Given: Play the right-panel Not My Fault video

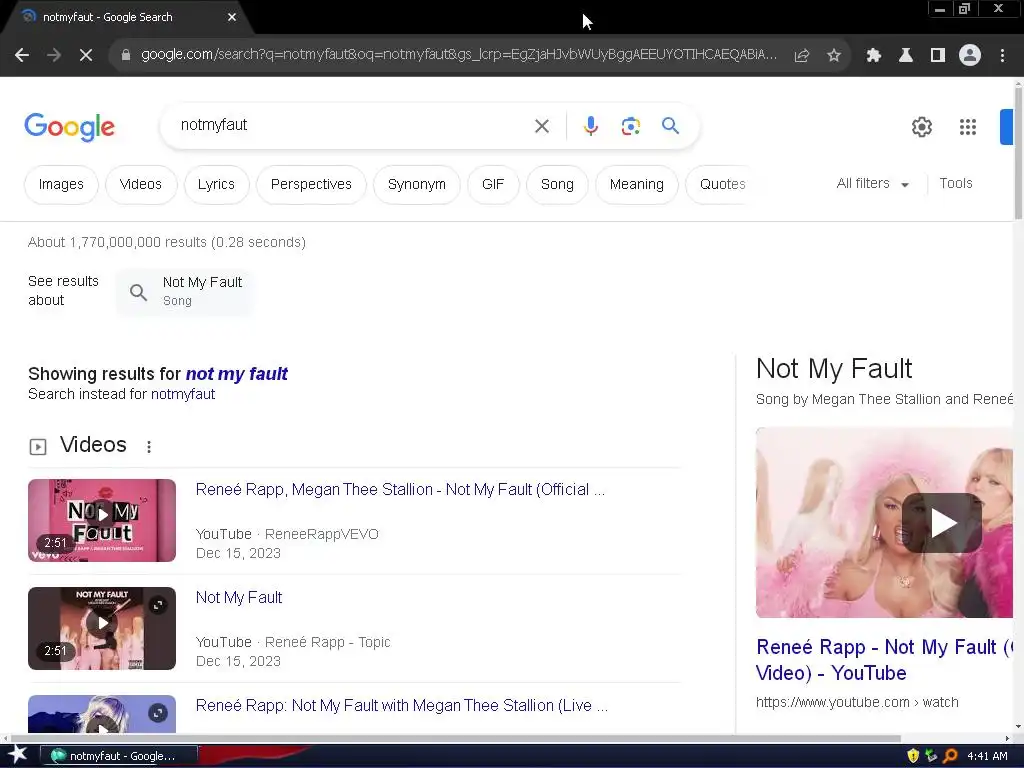Looking at the screenshot, I should [x=942, y=523].
